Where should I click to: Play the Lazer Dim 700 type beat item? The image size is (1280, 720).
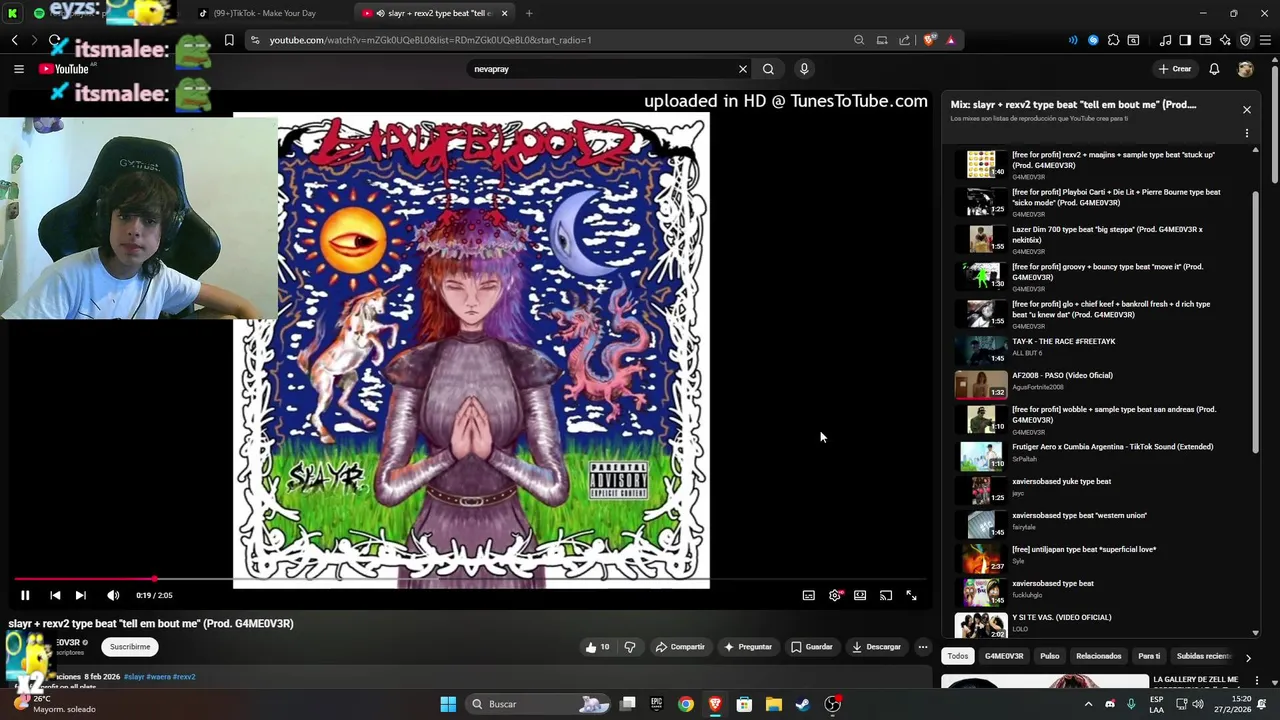[x=1100, y=239]
